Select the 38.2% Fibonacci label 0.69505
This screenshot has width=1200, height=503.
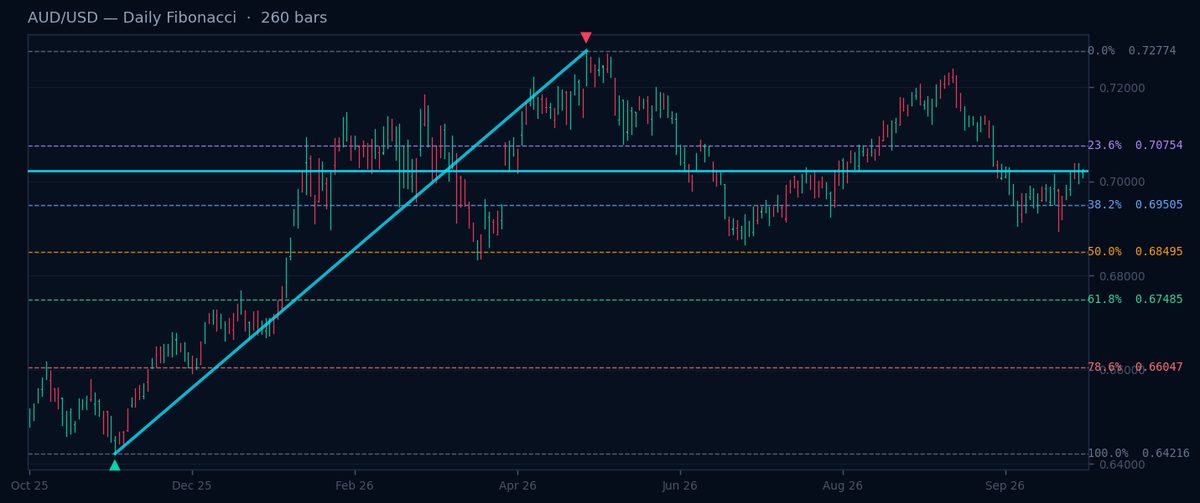[x=1135, y=205]
